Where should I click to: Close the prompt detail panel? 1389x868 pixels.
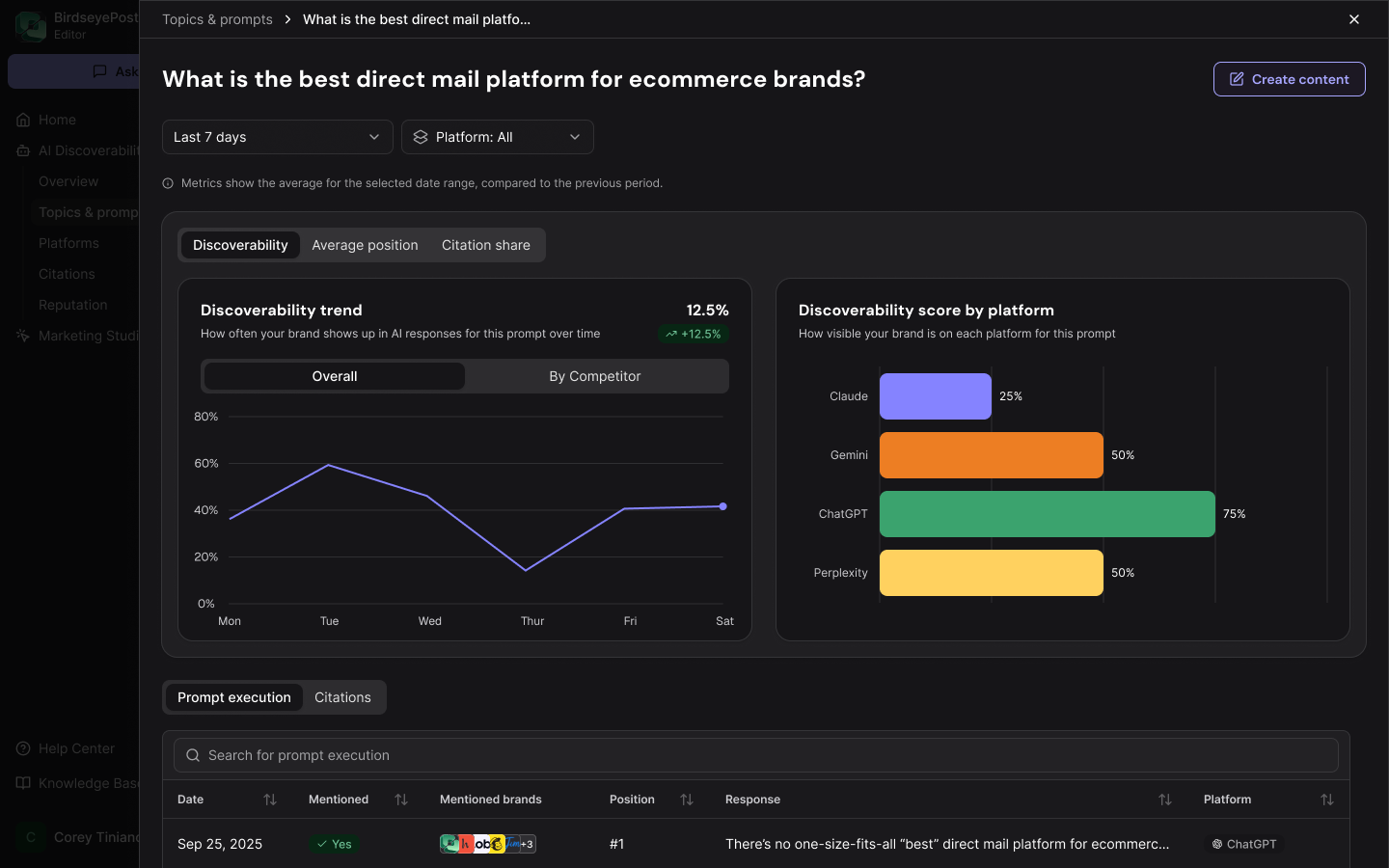1354,19
